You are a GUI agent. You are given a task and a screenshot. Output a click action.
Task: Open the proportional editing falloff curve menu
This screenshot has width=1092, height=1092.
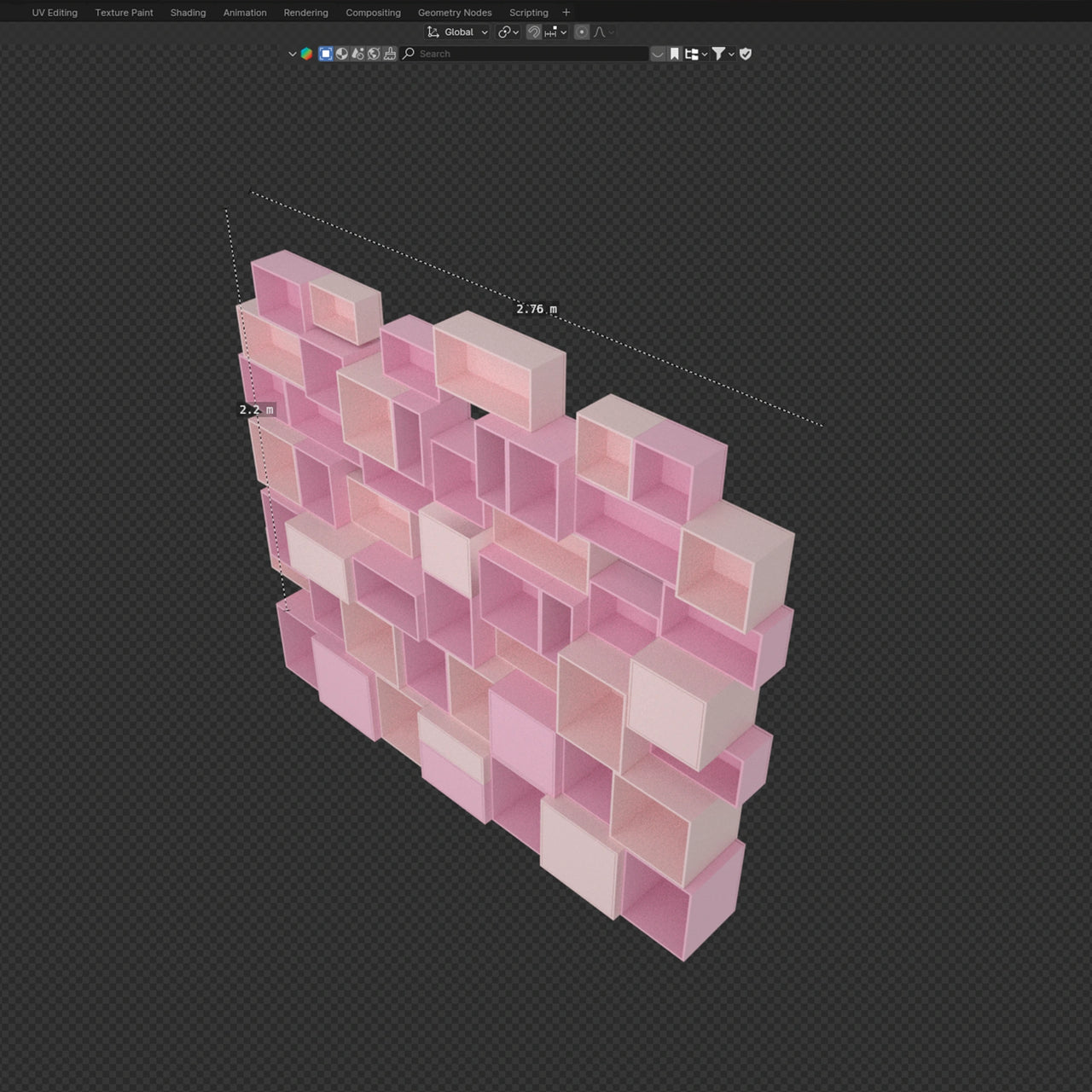pos(602,32)
